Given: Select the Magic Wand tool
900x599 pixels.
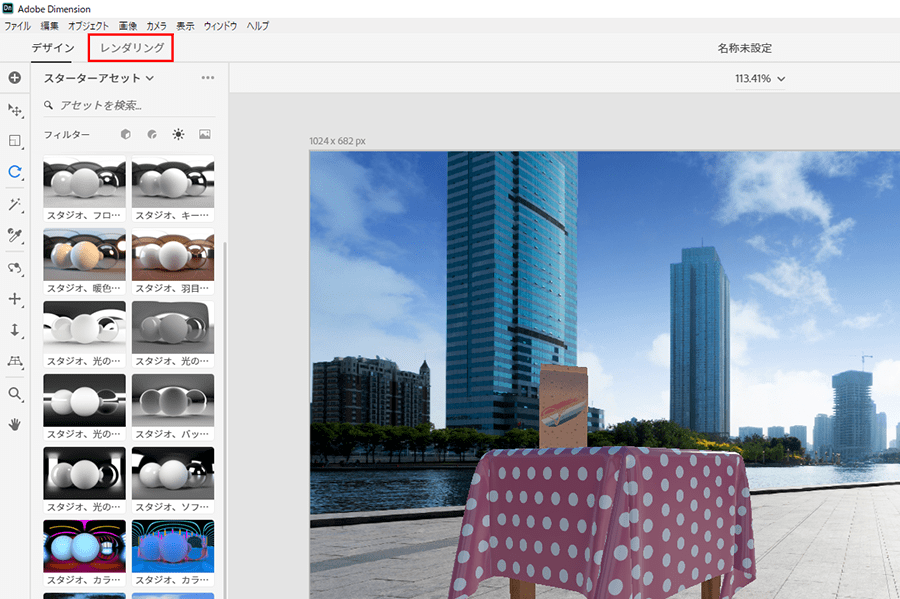Looking at the screenshot, I should tap(15, 204).
